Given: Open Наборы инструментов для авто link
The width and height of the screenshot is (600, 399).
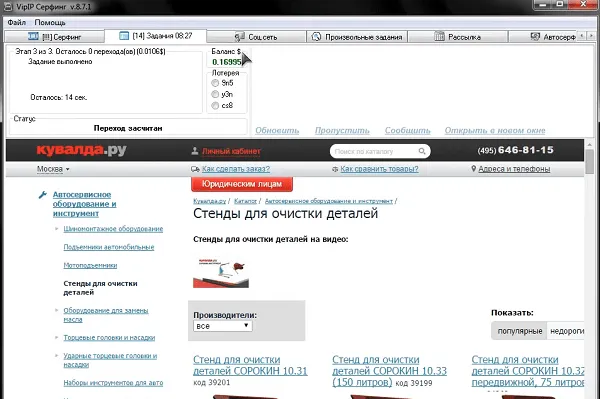Looking at the screenshot, I should tap(113, 383).
